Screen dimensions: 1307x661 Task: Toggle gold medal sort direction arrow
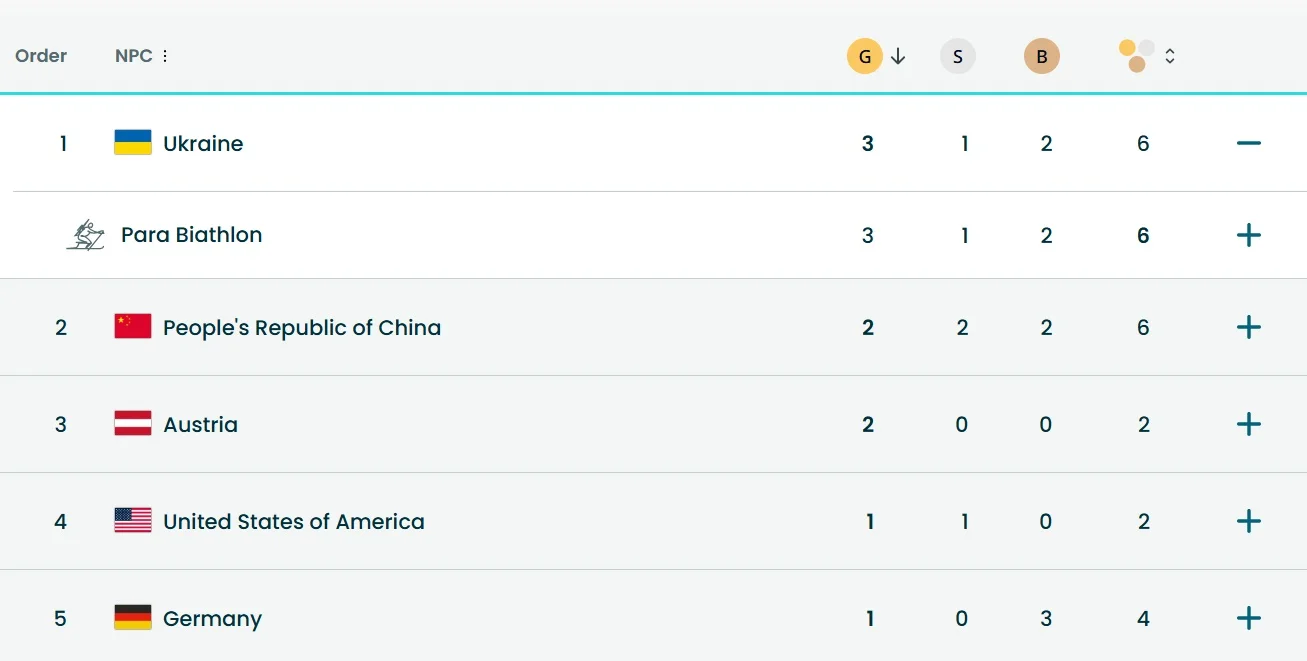click(898, 56)
